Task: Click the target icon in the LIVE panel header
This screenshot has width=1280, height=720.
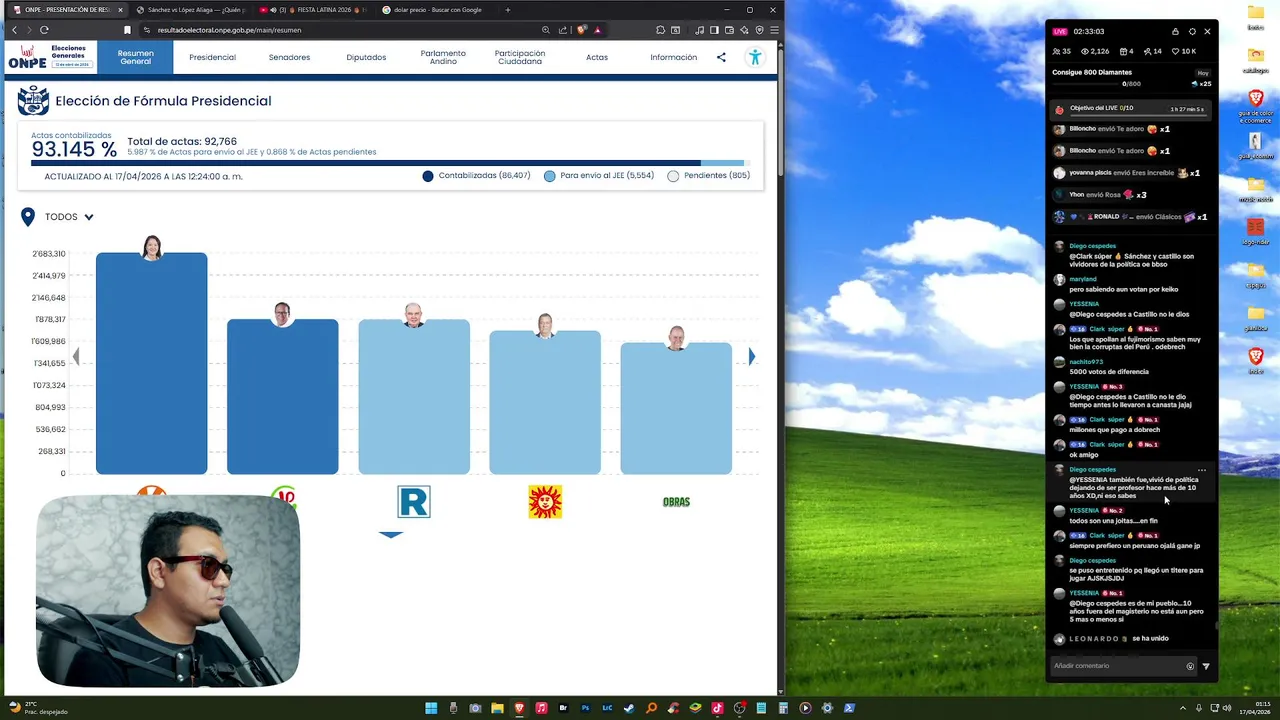Action: [1192, 31]
